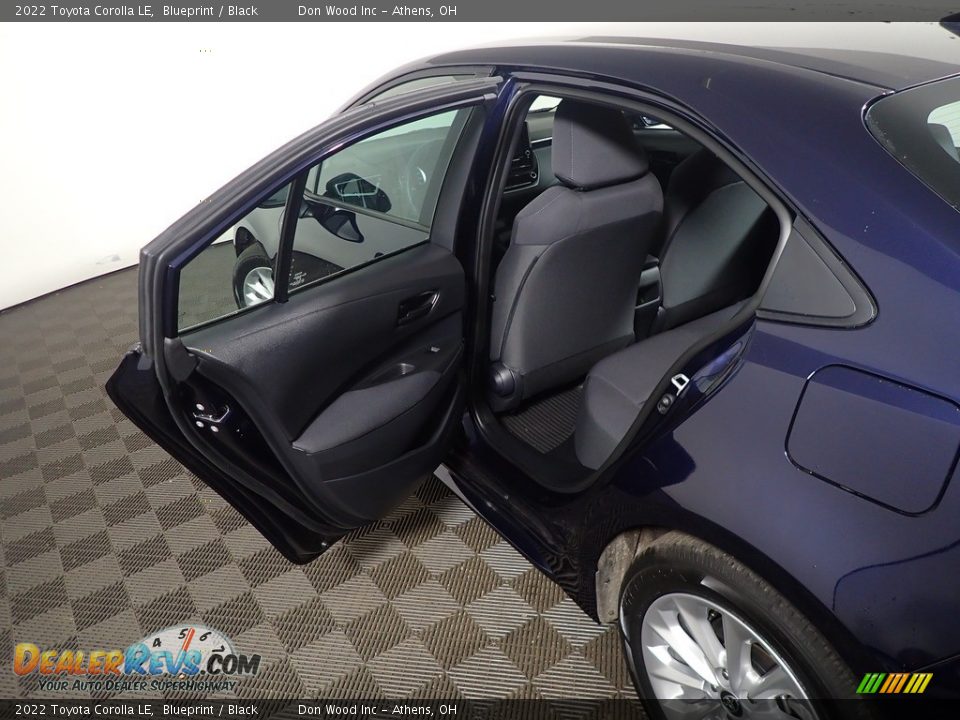Click the 'Blueprint / Black' label in the footer
This screenshot has height=720, width=960.
click(x=210, y=708)
